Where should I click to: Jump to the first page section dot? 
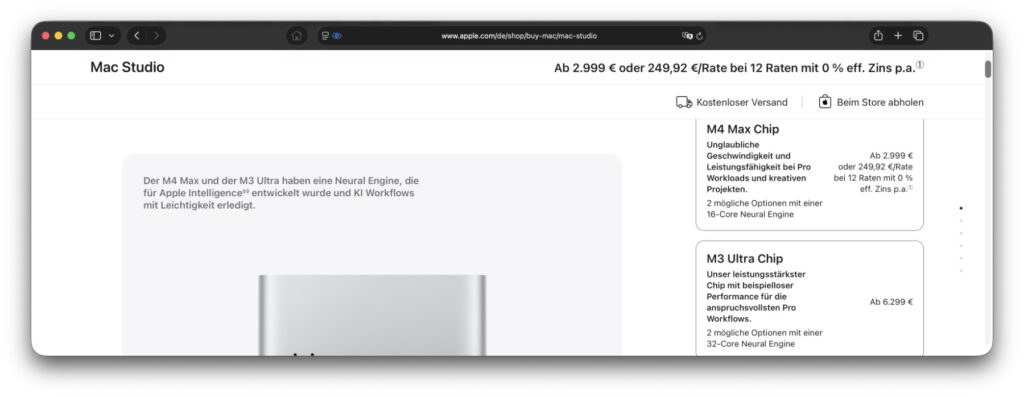961,208
